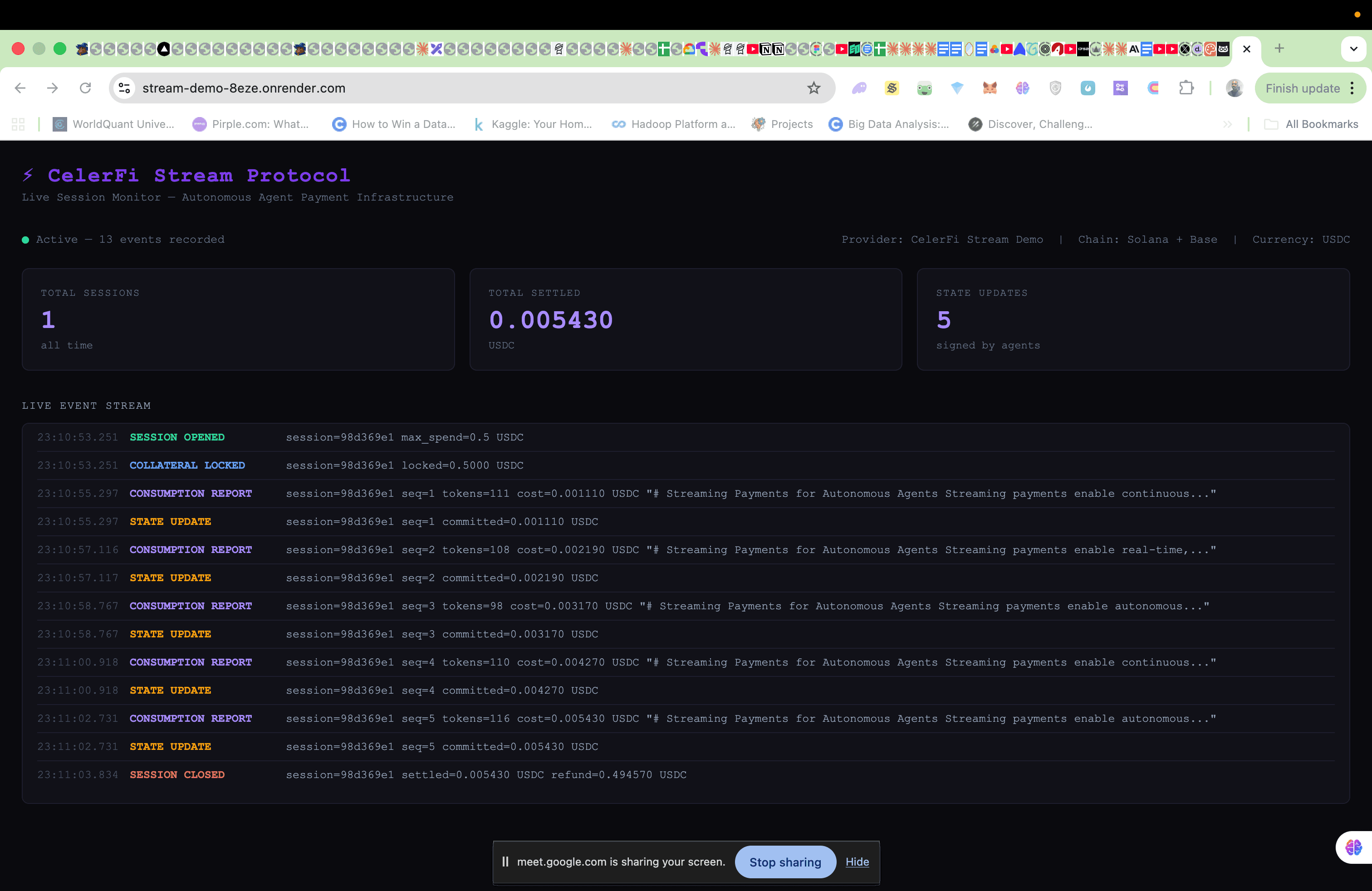This screenshot has height=891, width=1372.
Task: Click the yellow S extension icon
Action: coord(892,88)
